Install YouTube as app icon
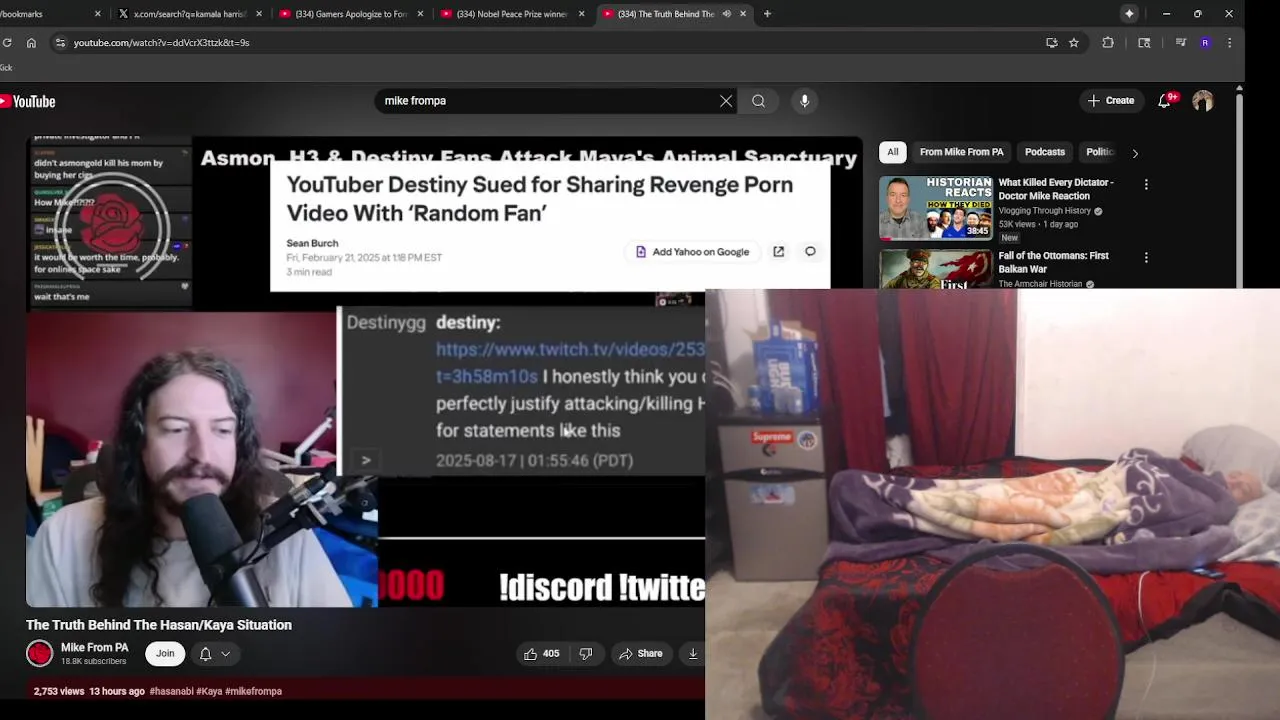 point(1051,43)
